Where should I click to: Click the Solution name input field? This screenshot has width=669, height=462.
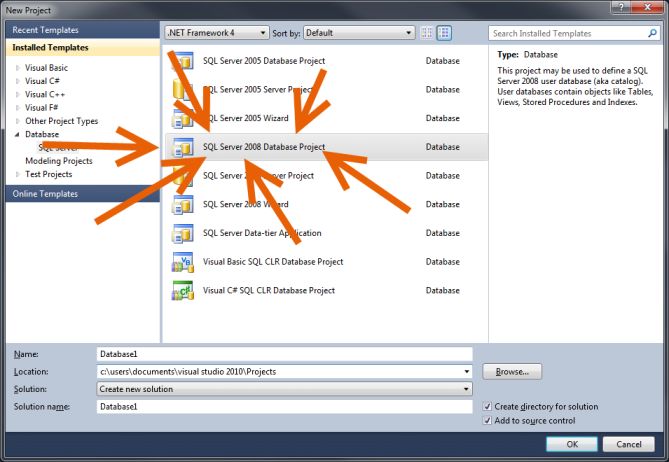285,407
